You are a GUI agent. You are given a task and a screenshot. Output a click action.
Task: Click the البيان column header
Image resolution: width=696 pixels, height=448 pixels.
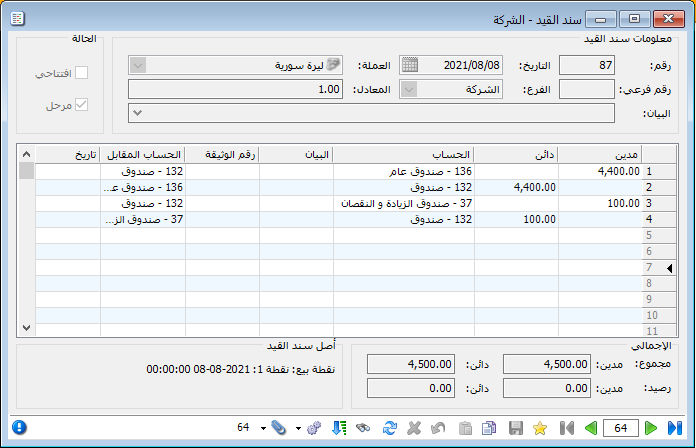coord(296,155)
